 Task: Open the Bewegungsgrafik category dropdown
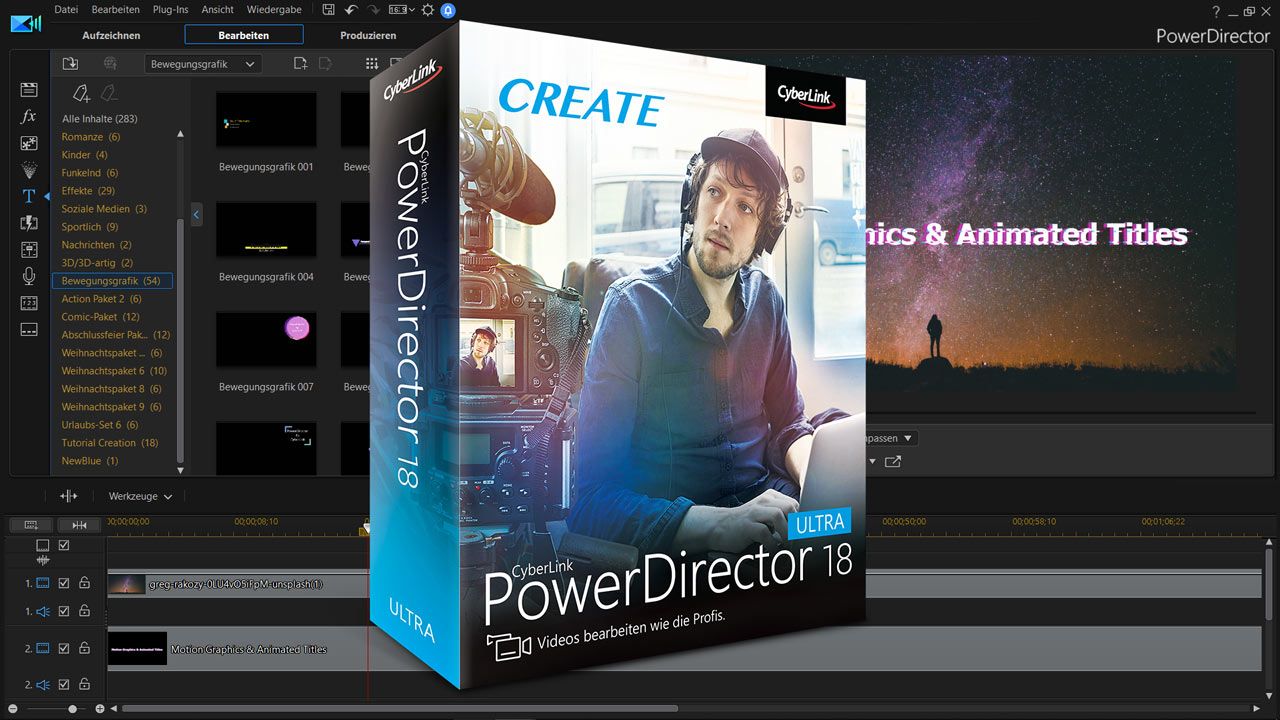point(203,64)
